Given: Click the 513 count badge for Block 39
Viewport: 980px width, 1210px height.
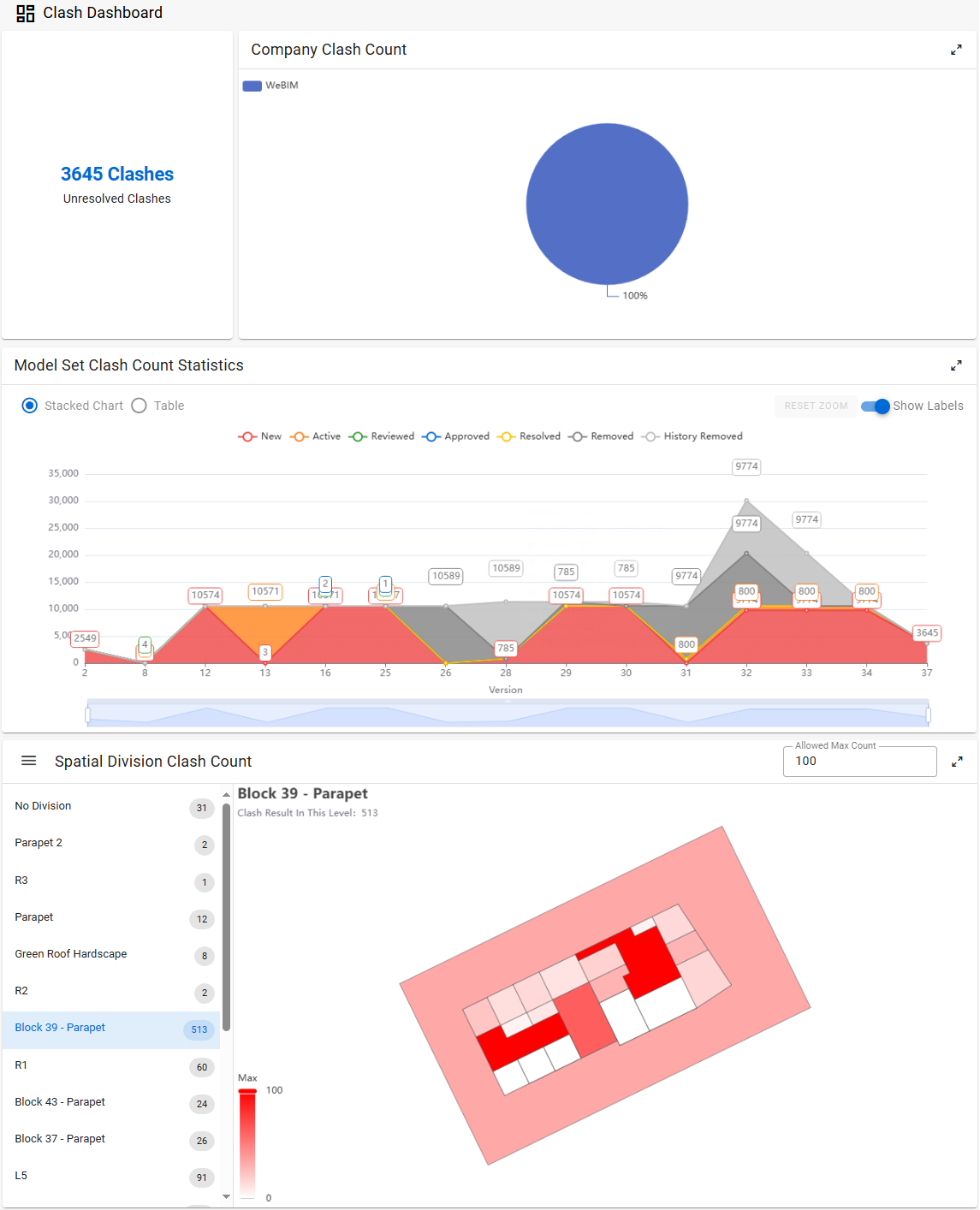Looking at the screenshot, I should click(199, 1029).
